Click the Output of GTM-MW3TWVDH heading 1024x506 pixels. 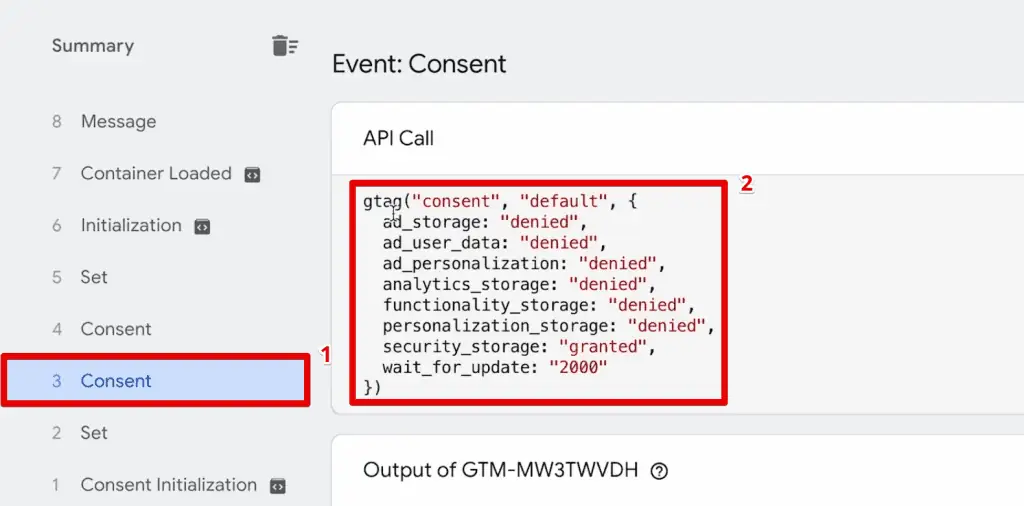coord(500,470)
